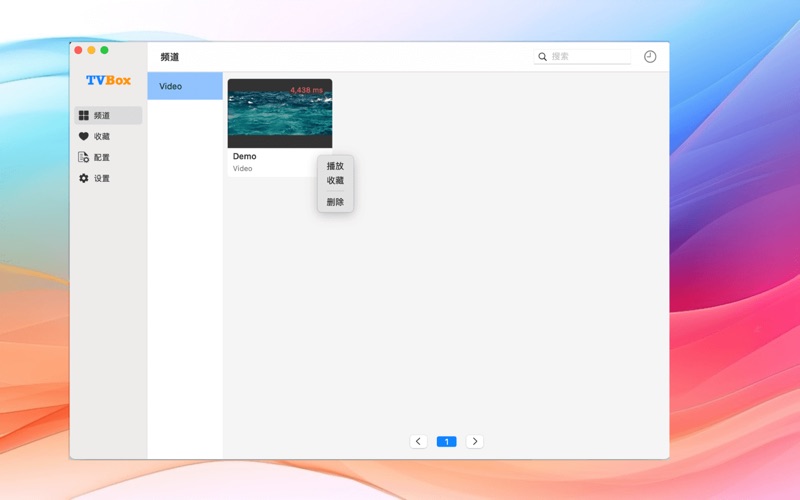800x500 pixels.
Task: Choose 播放 from the context menu
Action: 335,166
